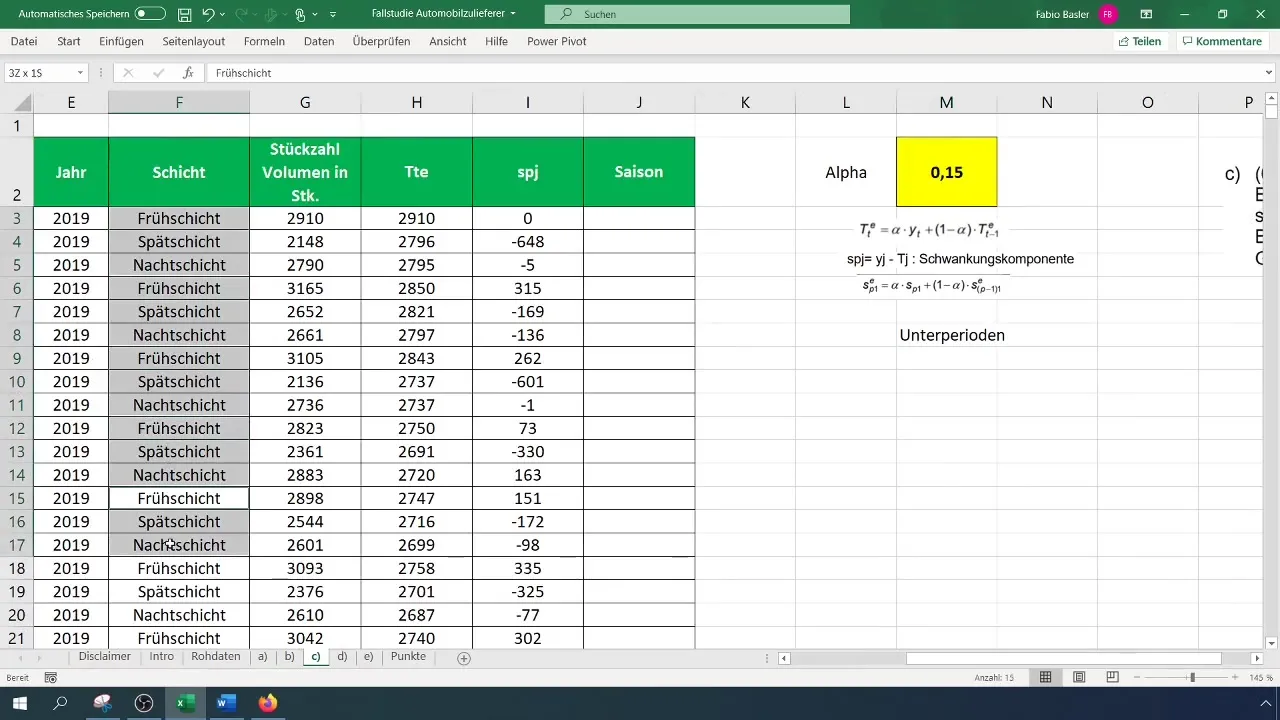The height and width of the screenshot is (720, 1280).
Task: Click the touch/mouse mode icon
Action: (x=300, y=15)
